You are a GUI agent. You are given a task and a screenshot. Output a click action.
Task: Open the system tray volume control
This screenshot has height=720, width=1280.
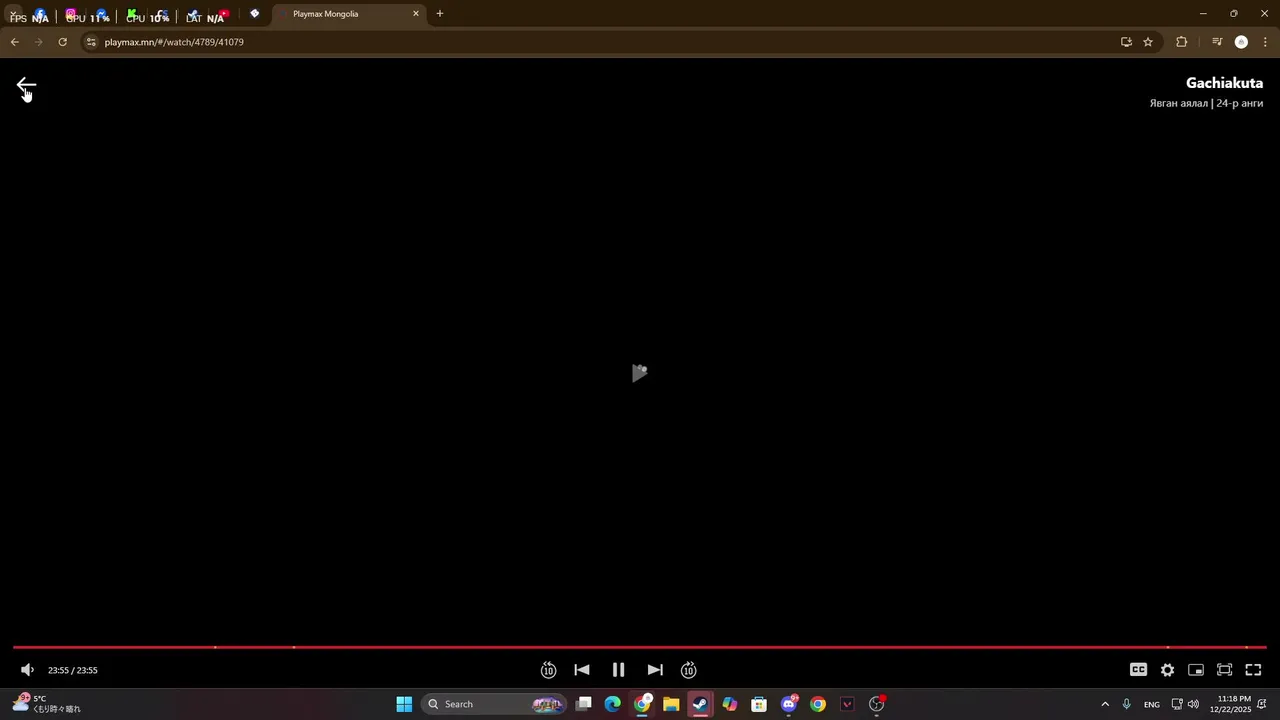click(1193, 704)
